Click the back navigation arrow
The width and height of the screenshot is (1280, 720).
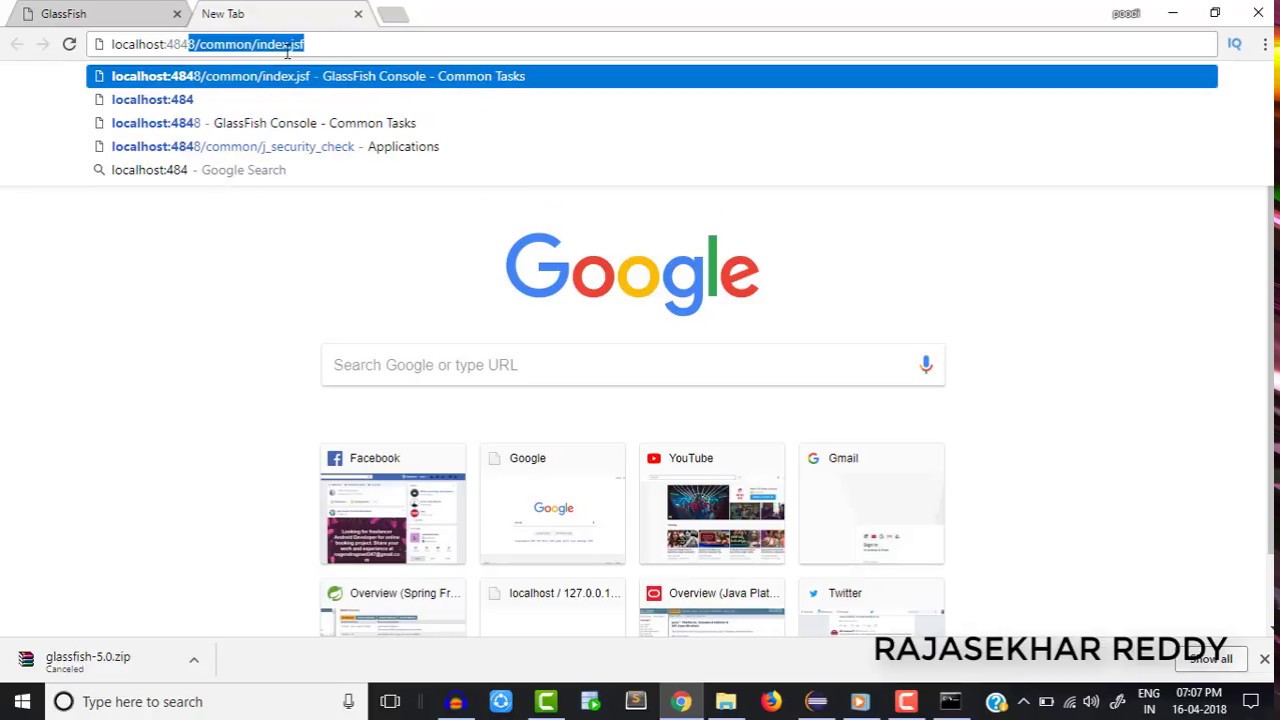click(x=17, y=44)
